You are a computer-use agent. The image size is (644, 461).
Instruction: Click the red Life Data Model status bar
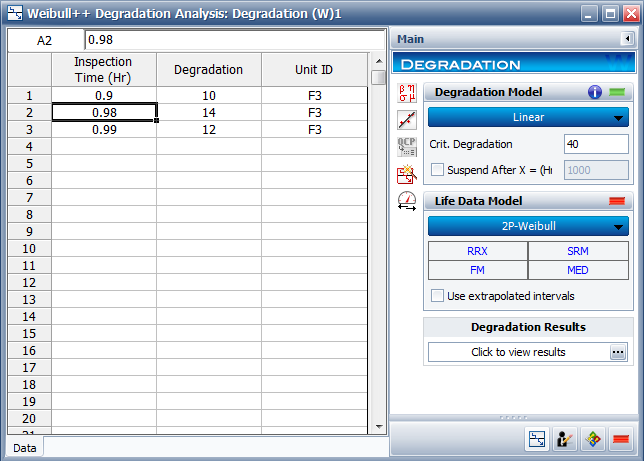pos(617,201)
